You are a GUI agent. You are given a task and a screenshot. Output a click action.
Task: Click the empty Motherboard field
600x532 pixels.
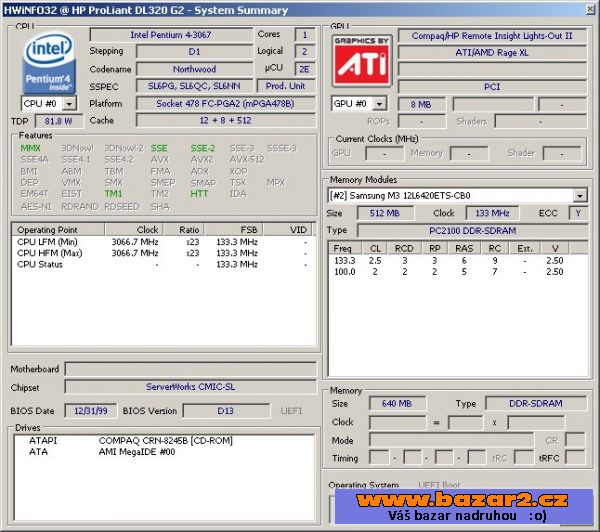pyautogui.click(x=191, y=369)
